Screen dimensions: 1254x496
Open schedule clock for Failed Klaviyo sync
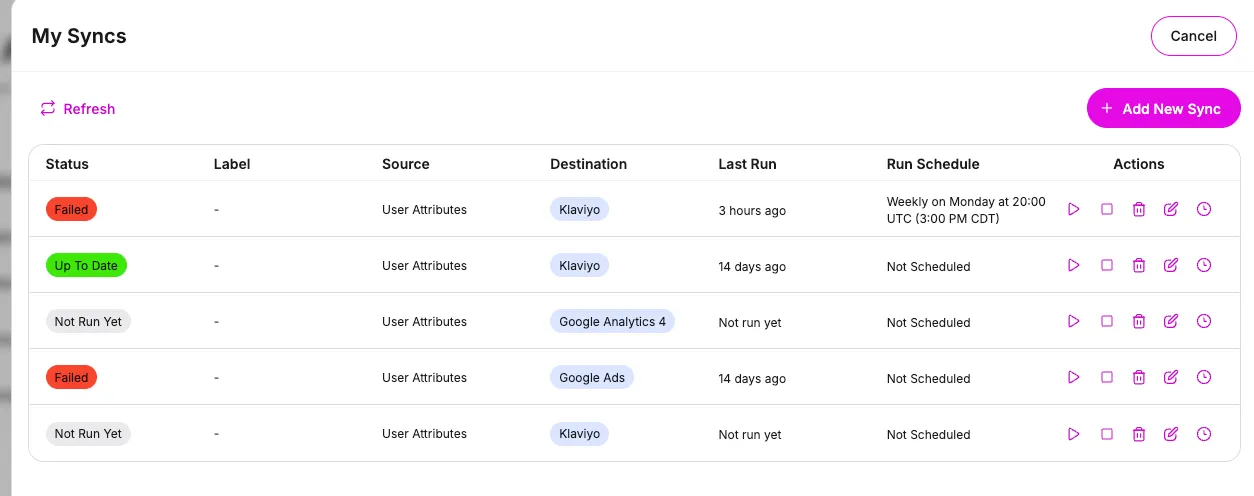pos(1204,209)
